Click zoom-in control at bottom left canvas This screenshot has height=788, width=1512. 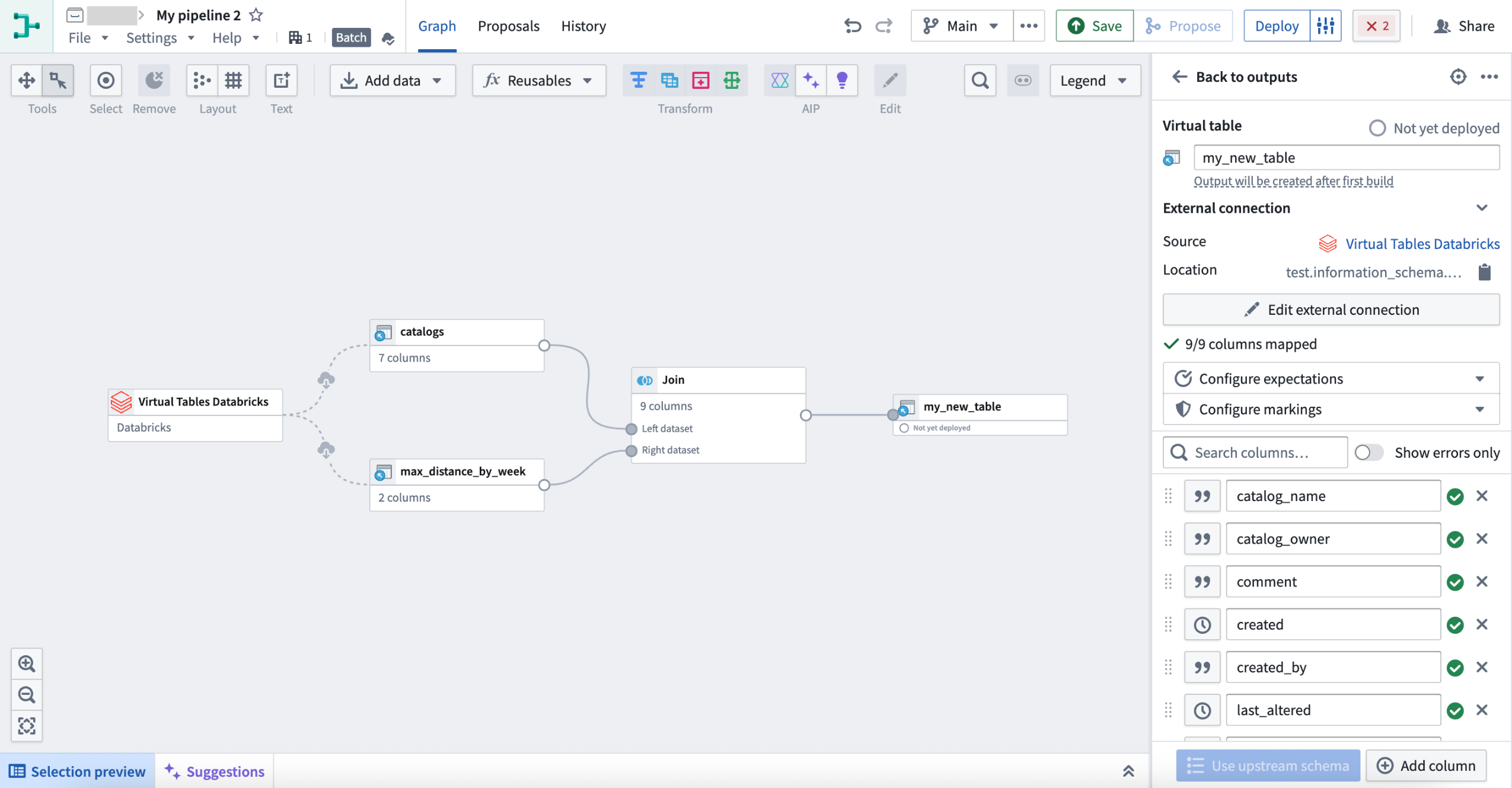(27, 663)
